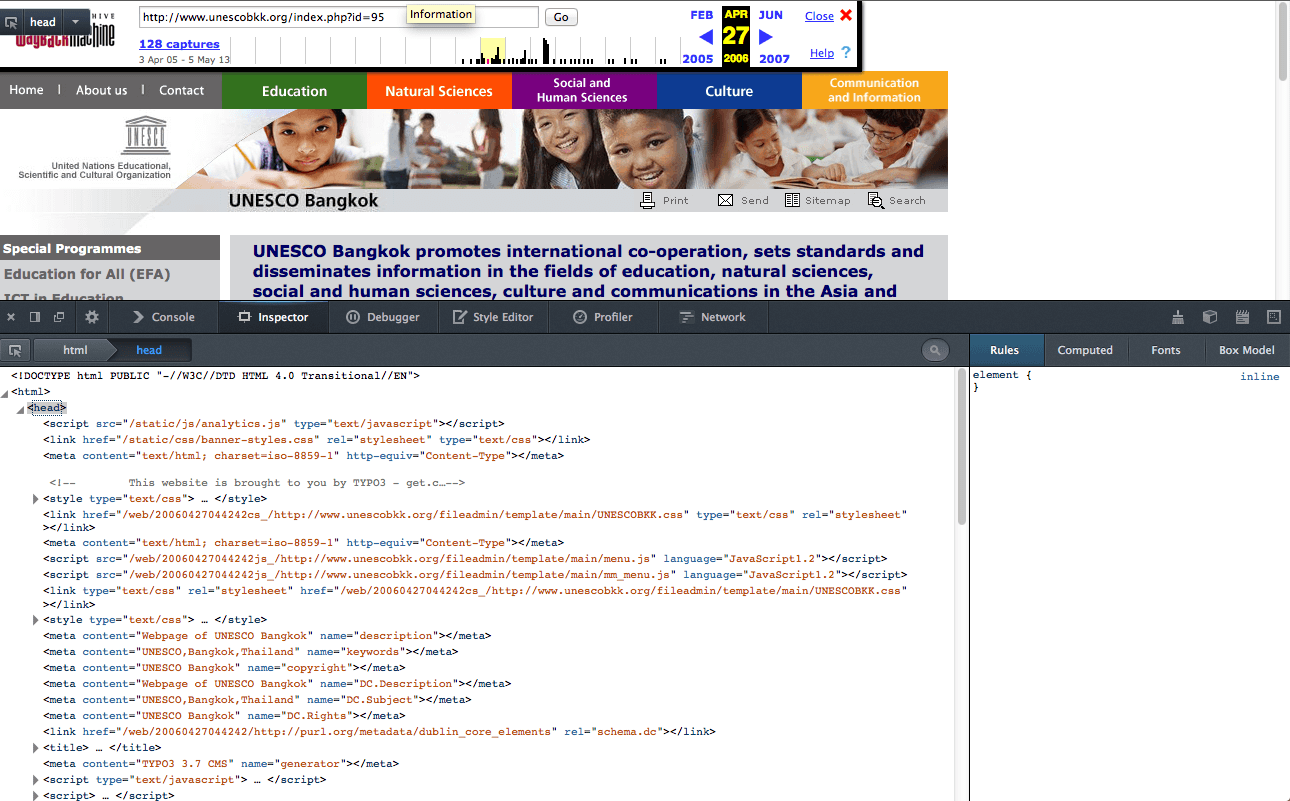The image size is (1290, 801).
Task: Go to next capture with right arrow
Action: pyautogui.click(x=766, y=37)
